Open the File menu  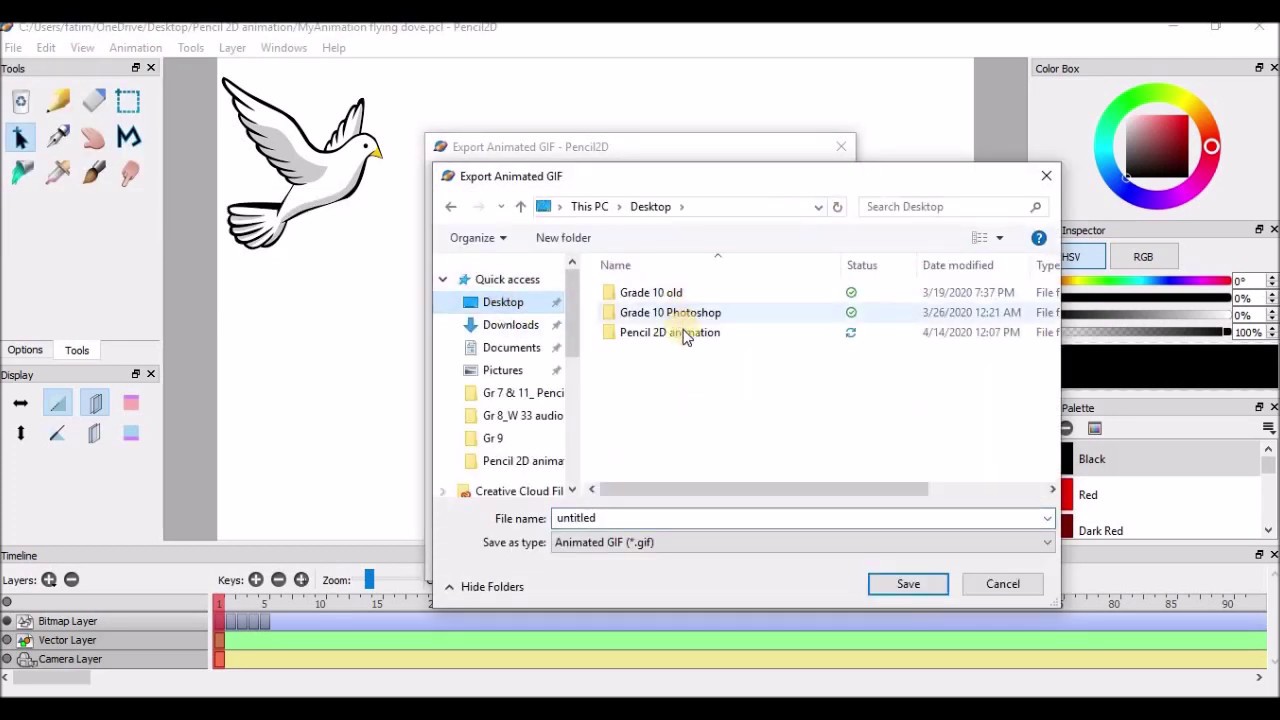pyautogui.click(x=13, y=48)
